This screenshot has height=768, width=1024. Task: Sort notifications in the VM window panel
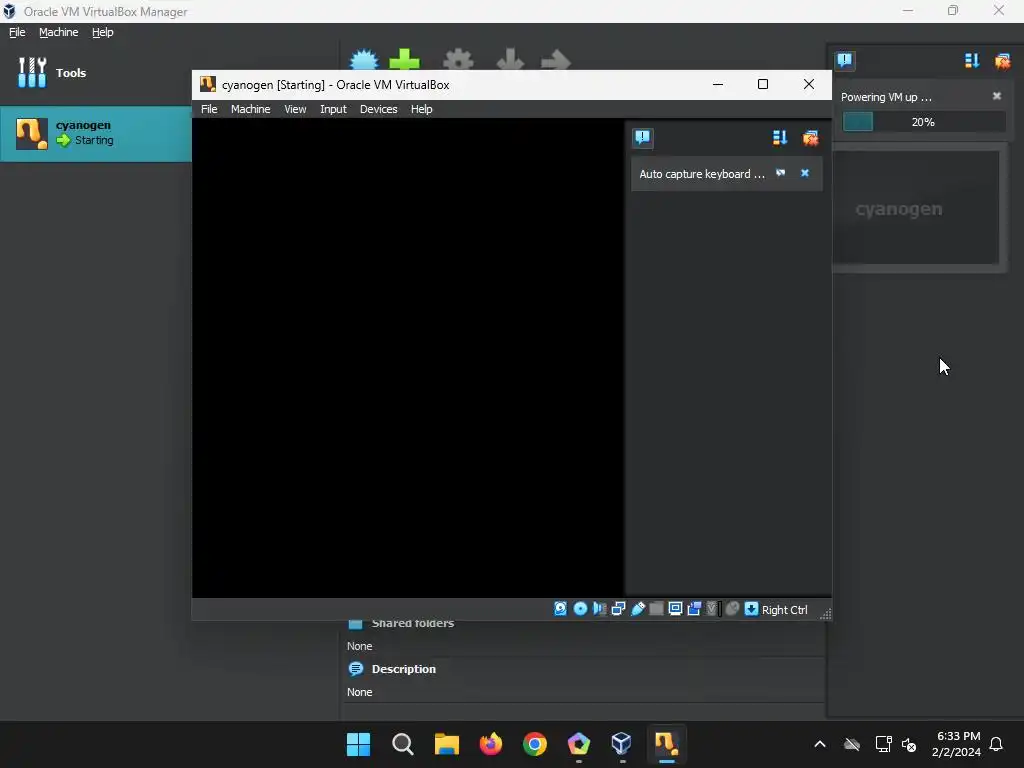(x=780, y=137)
